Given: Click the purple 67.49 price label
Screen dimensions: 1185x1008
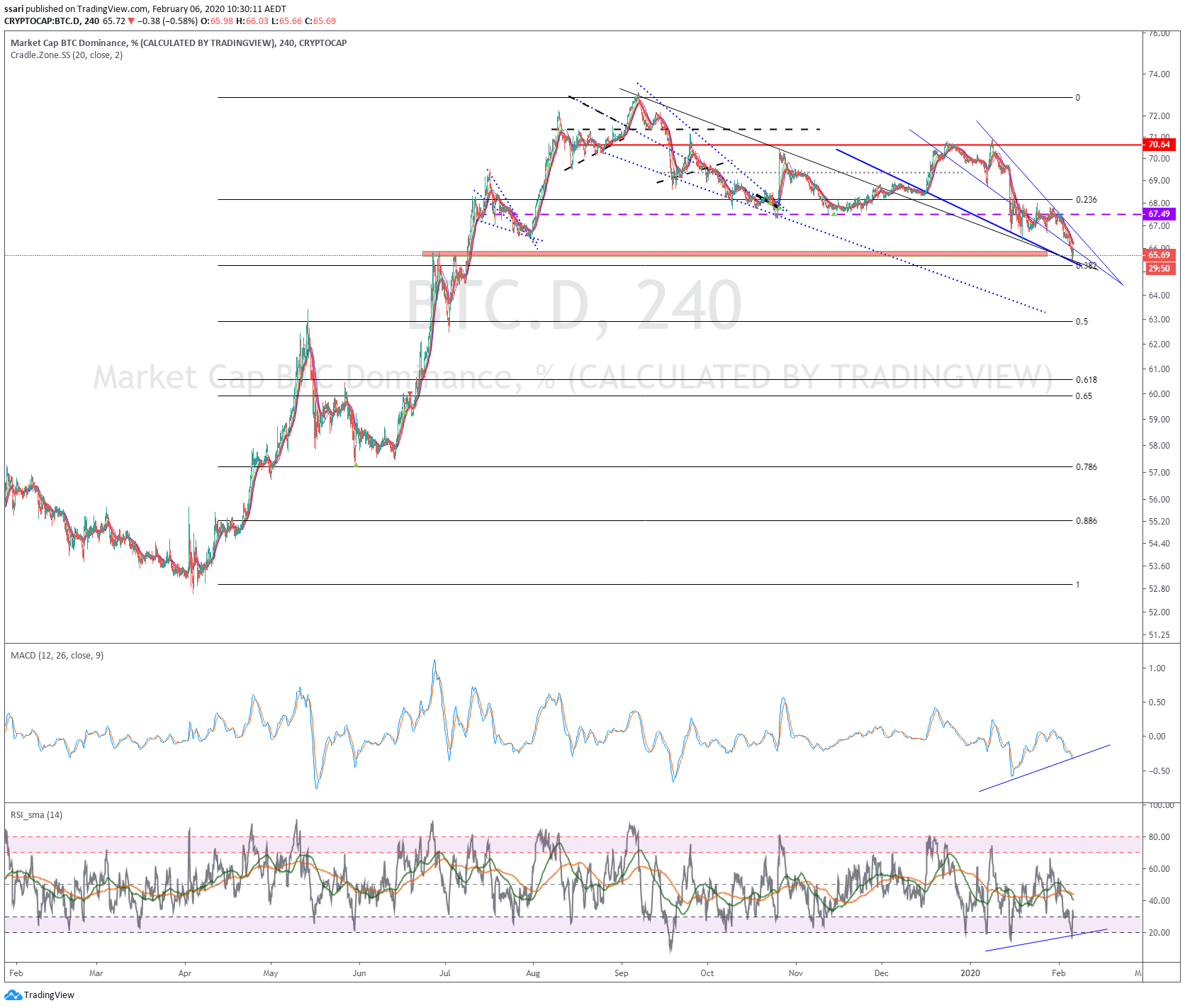Looking at the screenshot, I should click(x=1159, y=214).
